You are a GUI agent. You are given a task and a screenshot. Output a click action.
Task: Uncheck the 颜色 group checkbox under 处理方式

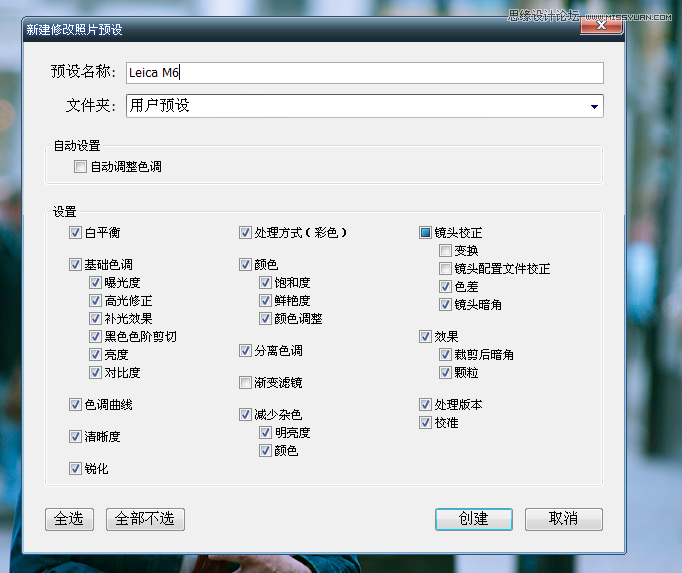245,265
